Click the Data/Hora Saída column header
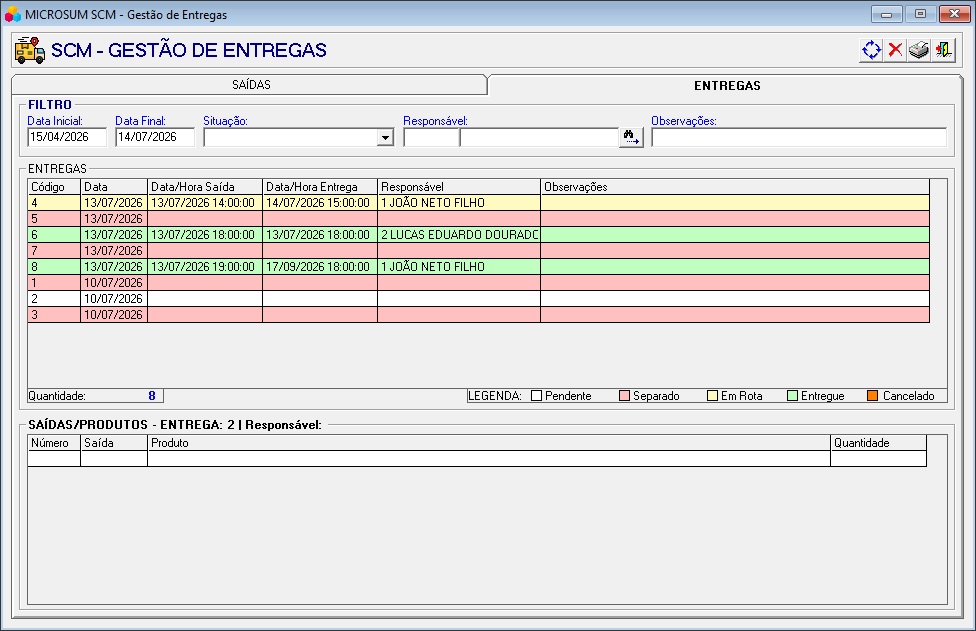The width and height of the screenshot is (976, 631). click(x=205, y=187)
